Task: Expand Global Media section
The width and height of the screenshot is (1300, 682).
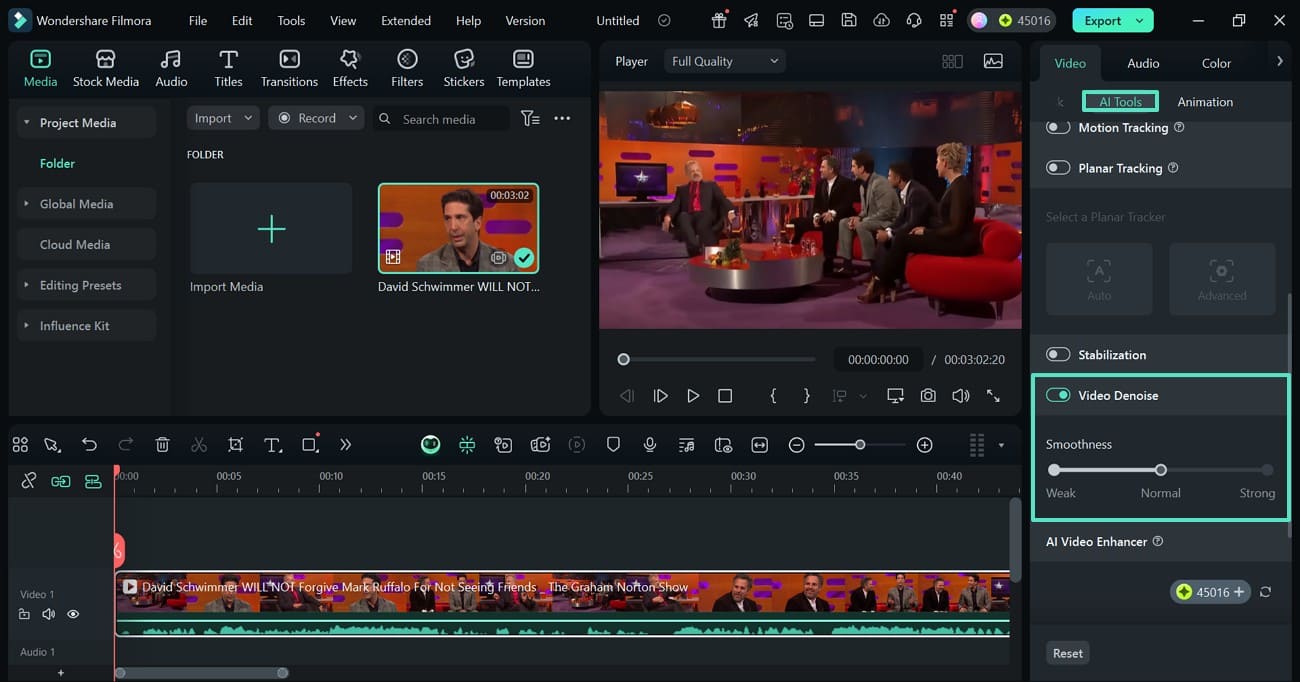Action: pyautogui.click(x=27, y=204)
